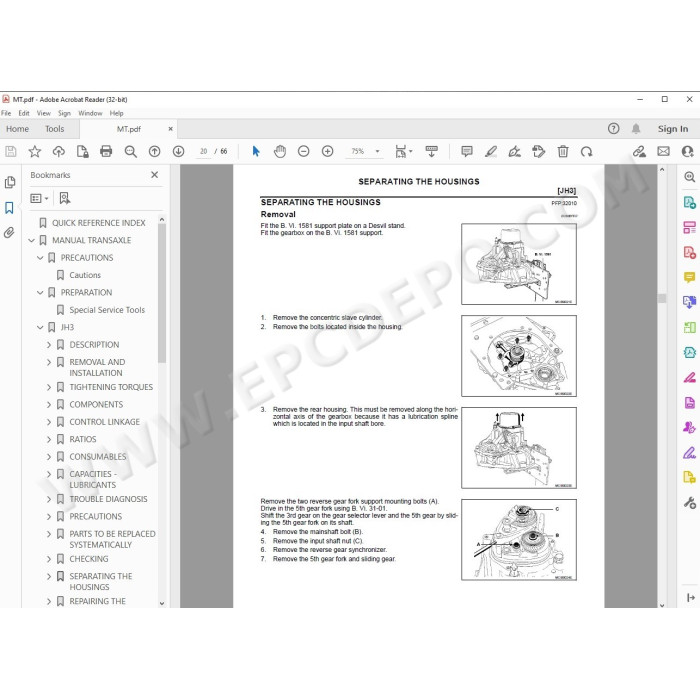700x700 pixels.
Task: Open the Help menu
Action: 117,113
